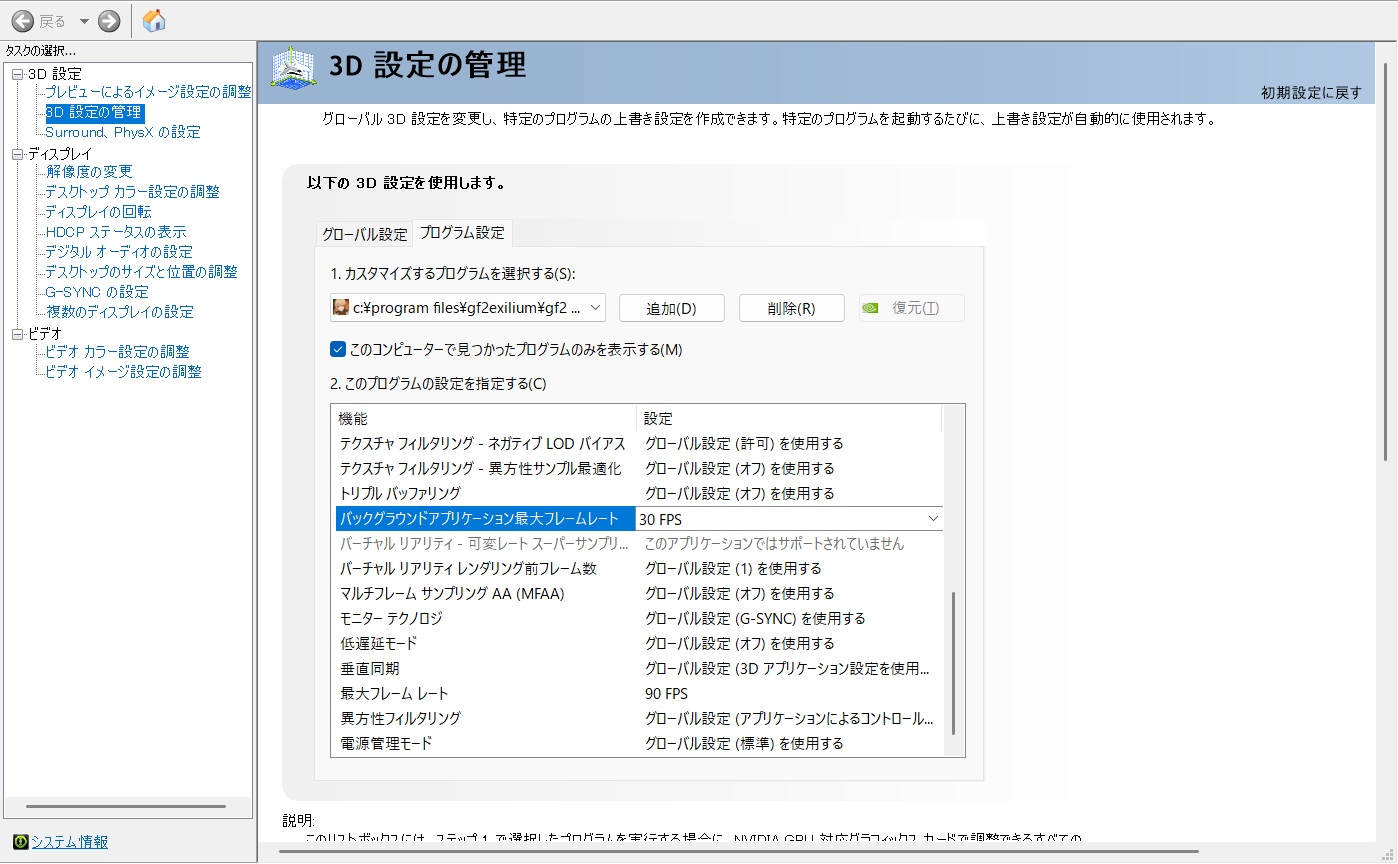Select 解像度の変更 in the task tree
The width and height of the screenshot is (1398, 864).
[89, 172]
